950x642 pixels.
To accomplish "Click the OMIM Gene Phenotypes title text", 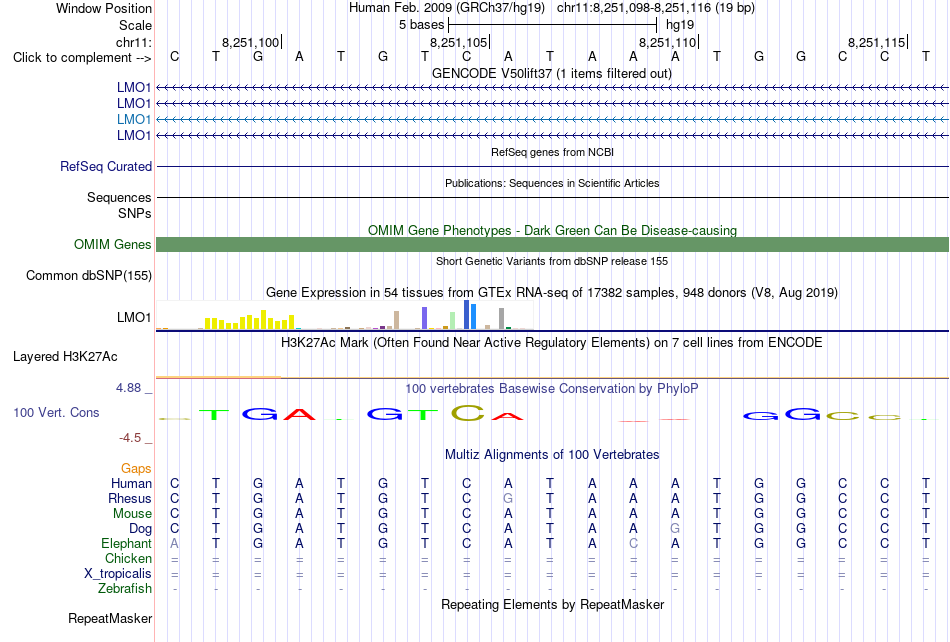I will tap(552, 231).
